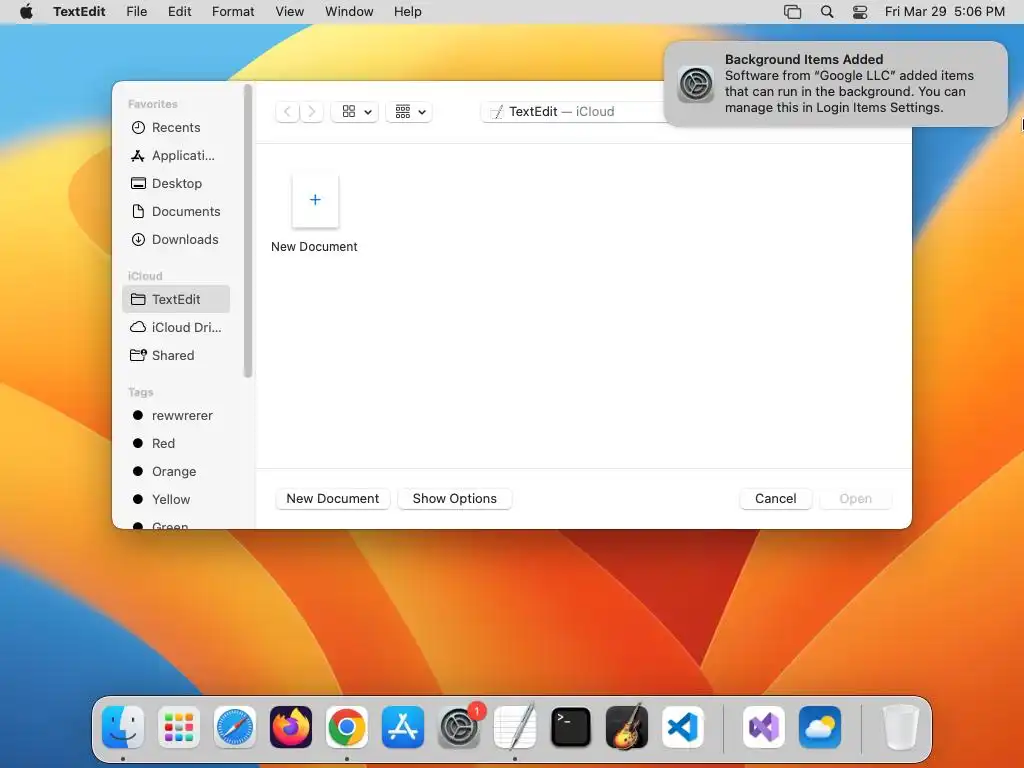The height and width of the screenshot is (768, 1024).
Task: Select the Red tag in the sidebar
Action: (176, 443)
